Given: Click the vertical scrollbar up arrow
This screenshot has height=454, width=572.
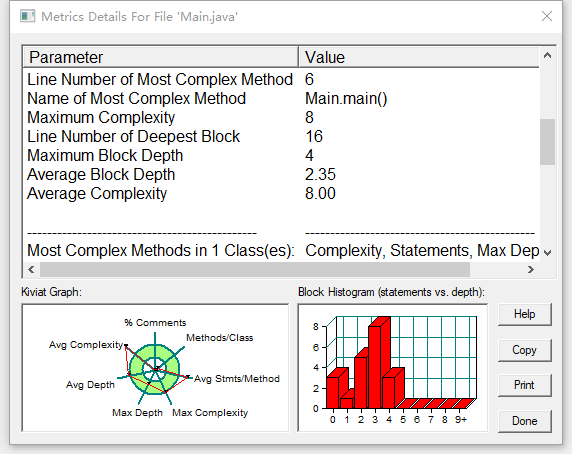Looking at the screenshot, I should click(x=547, y=56).
